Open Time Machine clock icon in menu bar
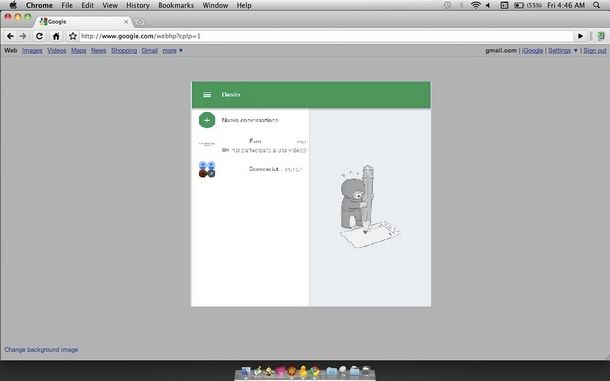The height and width of the screenshot is (381, 610). coord(448,5)
